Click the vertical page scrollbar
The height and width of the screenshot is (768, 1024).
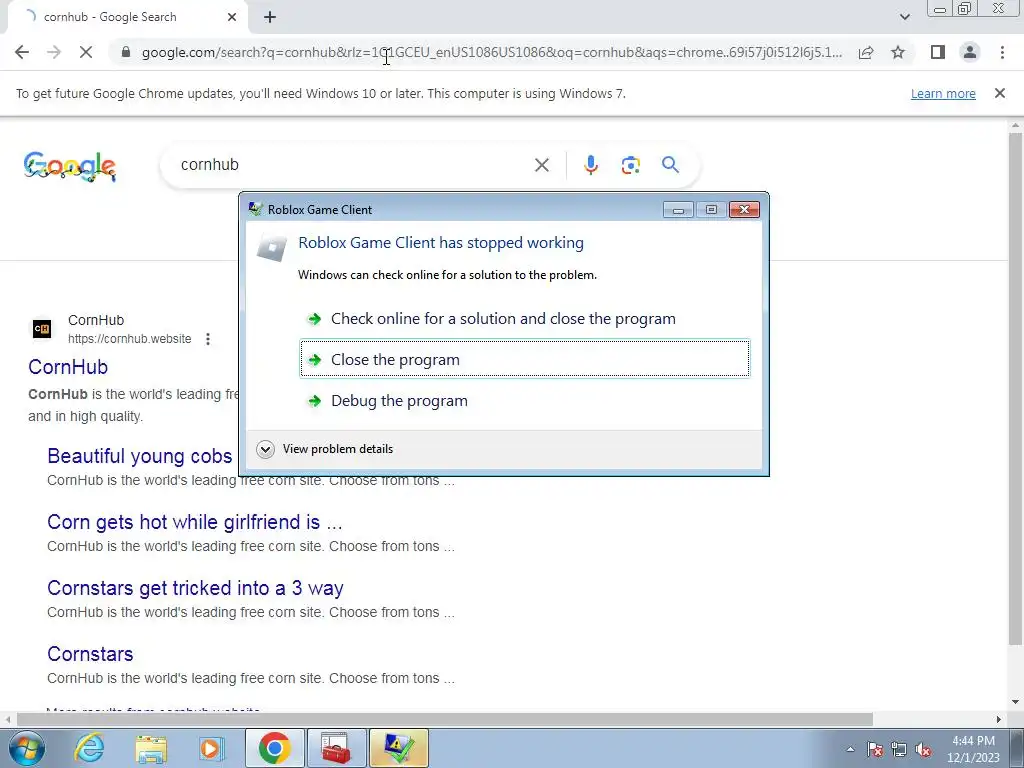click(1015, 389)
